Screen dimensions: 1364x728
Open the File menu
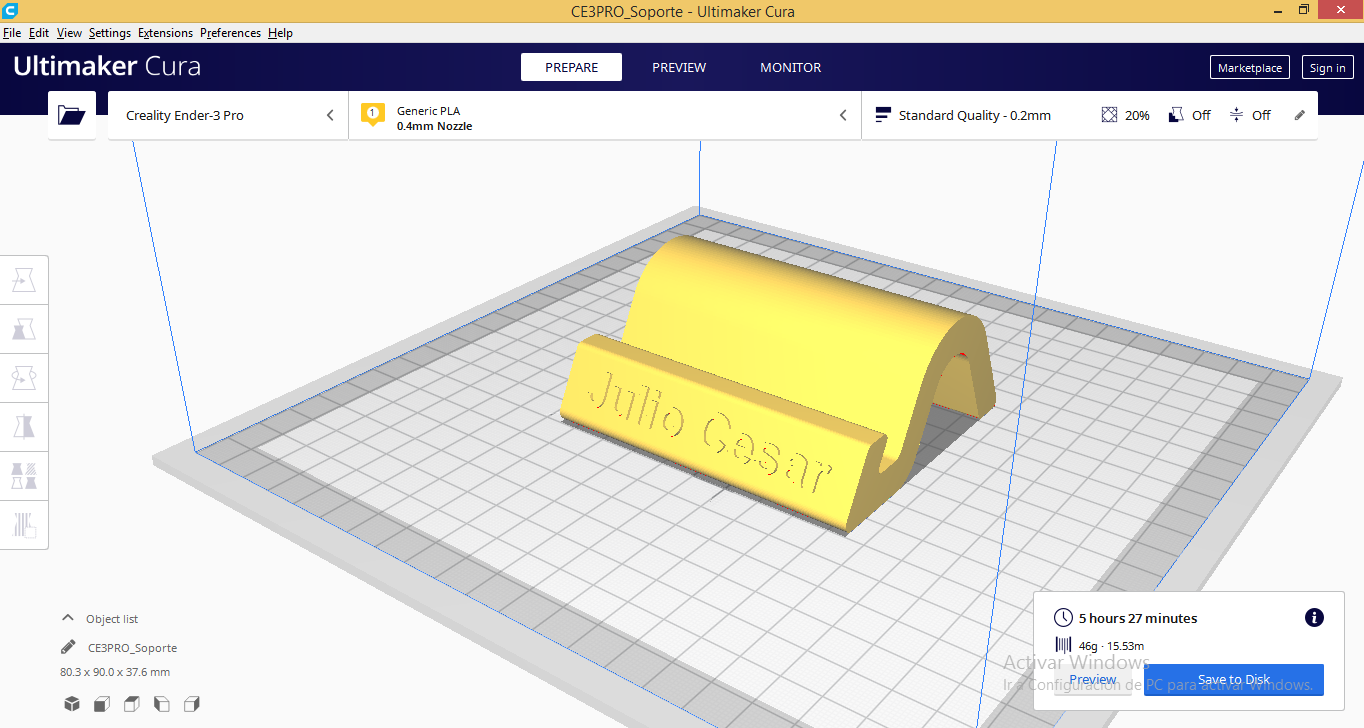coord(12,33)
